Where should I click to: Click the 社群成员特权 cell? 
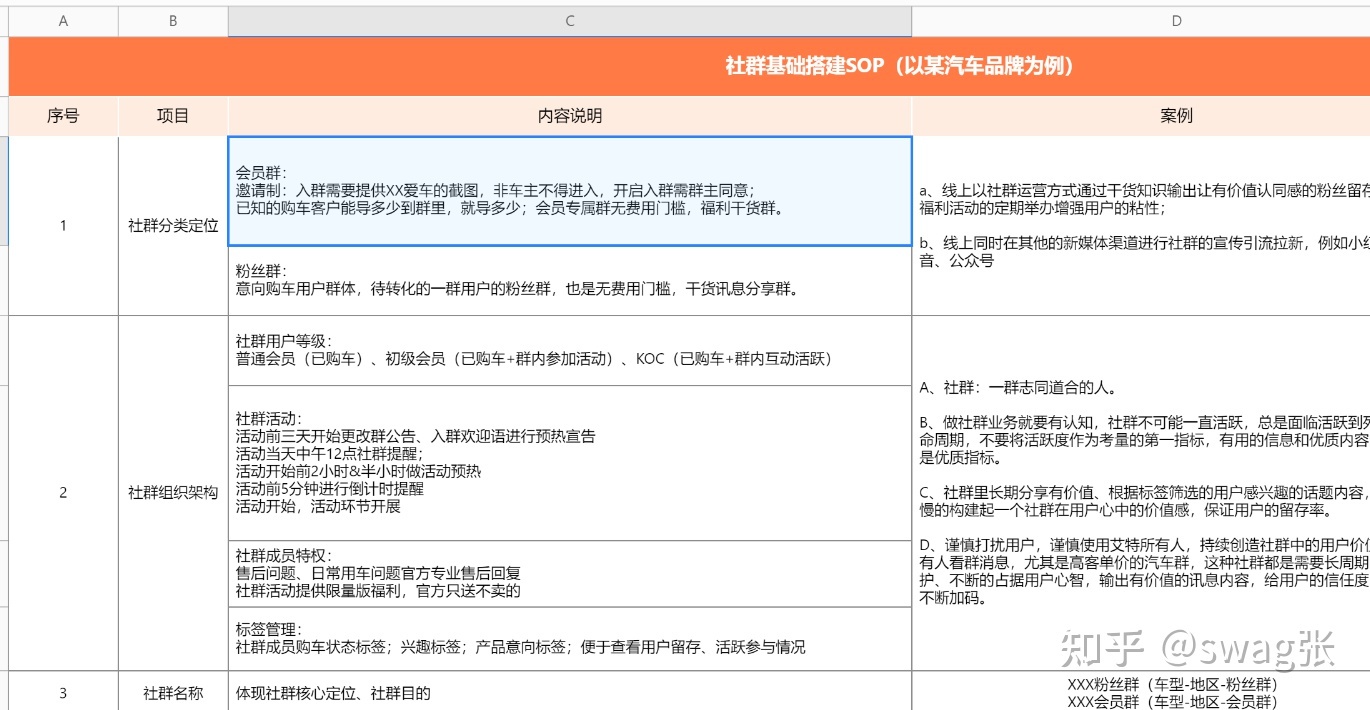tap(569, 572)
